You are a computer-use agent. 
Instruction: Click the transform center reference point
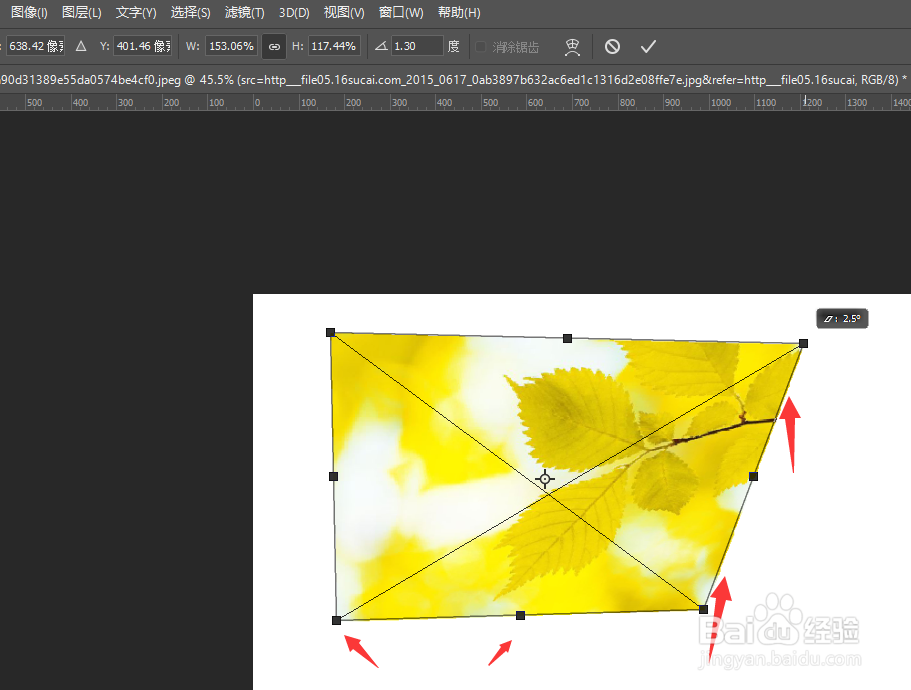point(545,479)
